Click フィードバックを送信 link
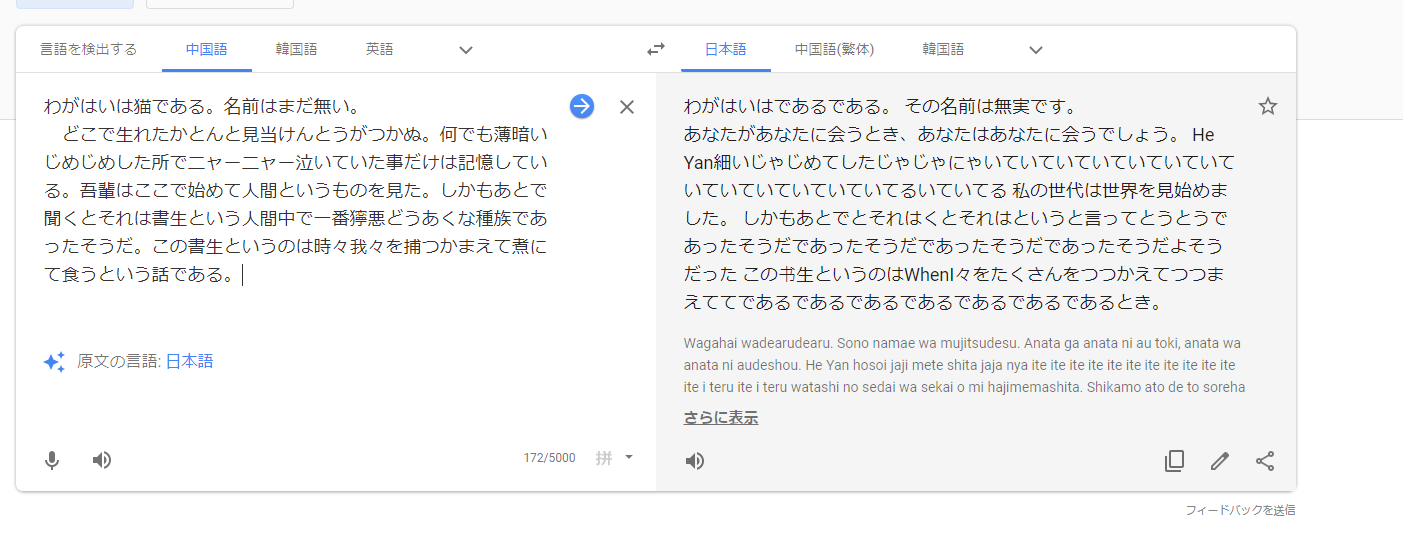The height and width of the screenshot is (550, 1403). (x=1240, y=510)
